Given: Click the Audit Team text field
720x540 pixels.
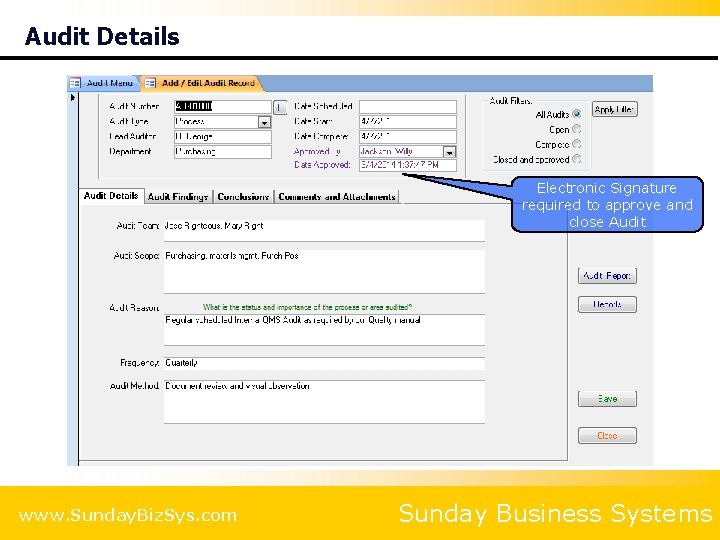Looking at the screenshot, I should click(324, 230).
